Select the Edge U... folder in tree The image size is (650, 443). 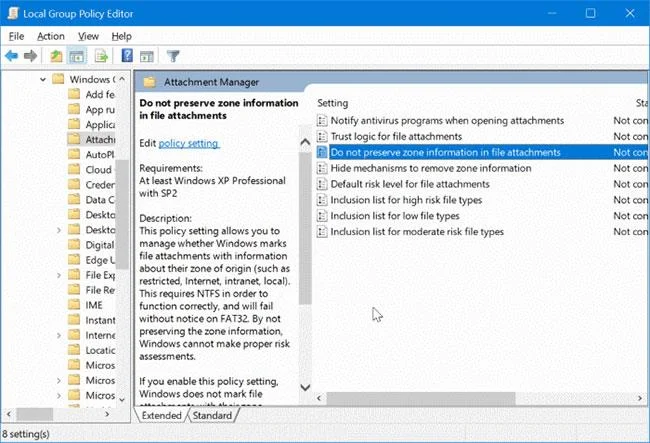pos(91,260)
